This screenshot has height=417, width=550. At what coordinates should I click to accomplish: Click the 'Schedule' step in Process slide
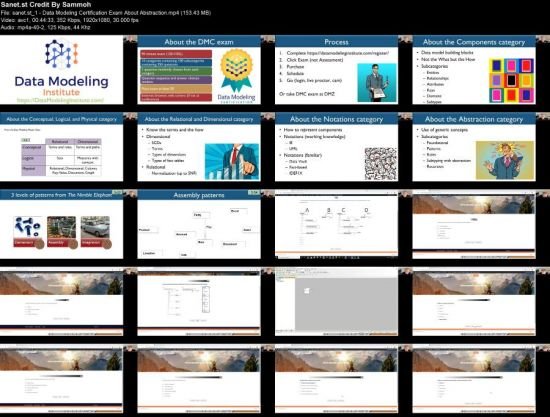click(295, 74)
